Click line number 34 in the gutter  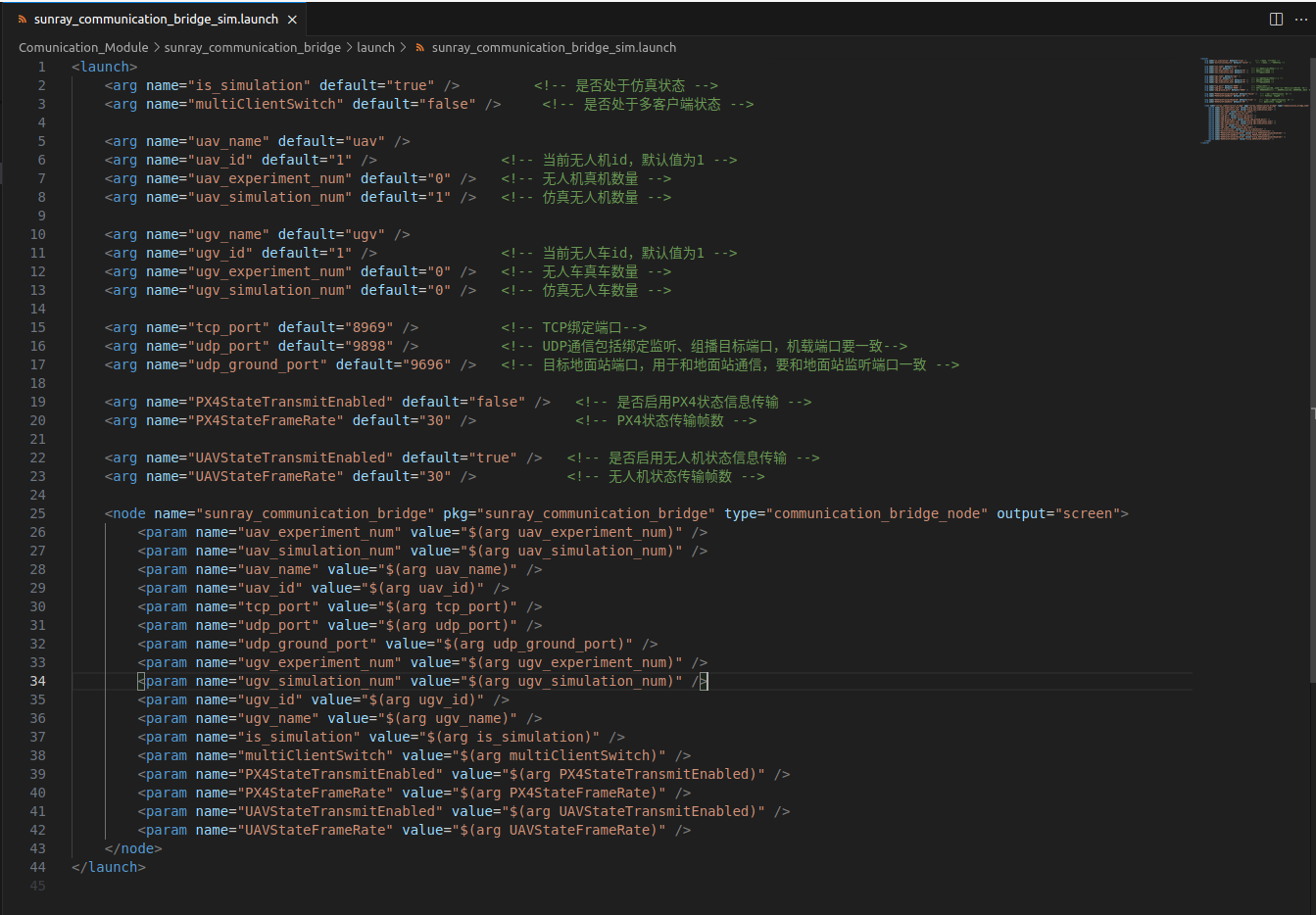point(37,681)
